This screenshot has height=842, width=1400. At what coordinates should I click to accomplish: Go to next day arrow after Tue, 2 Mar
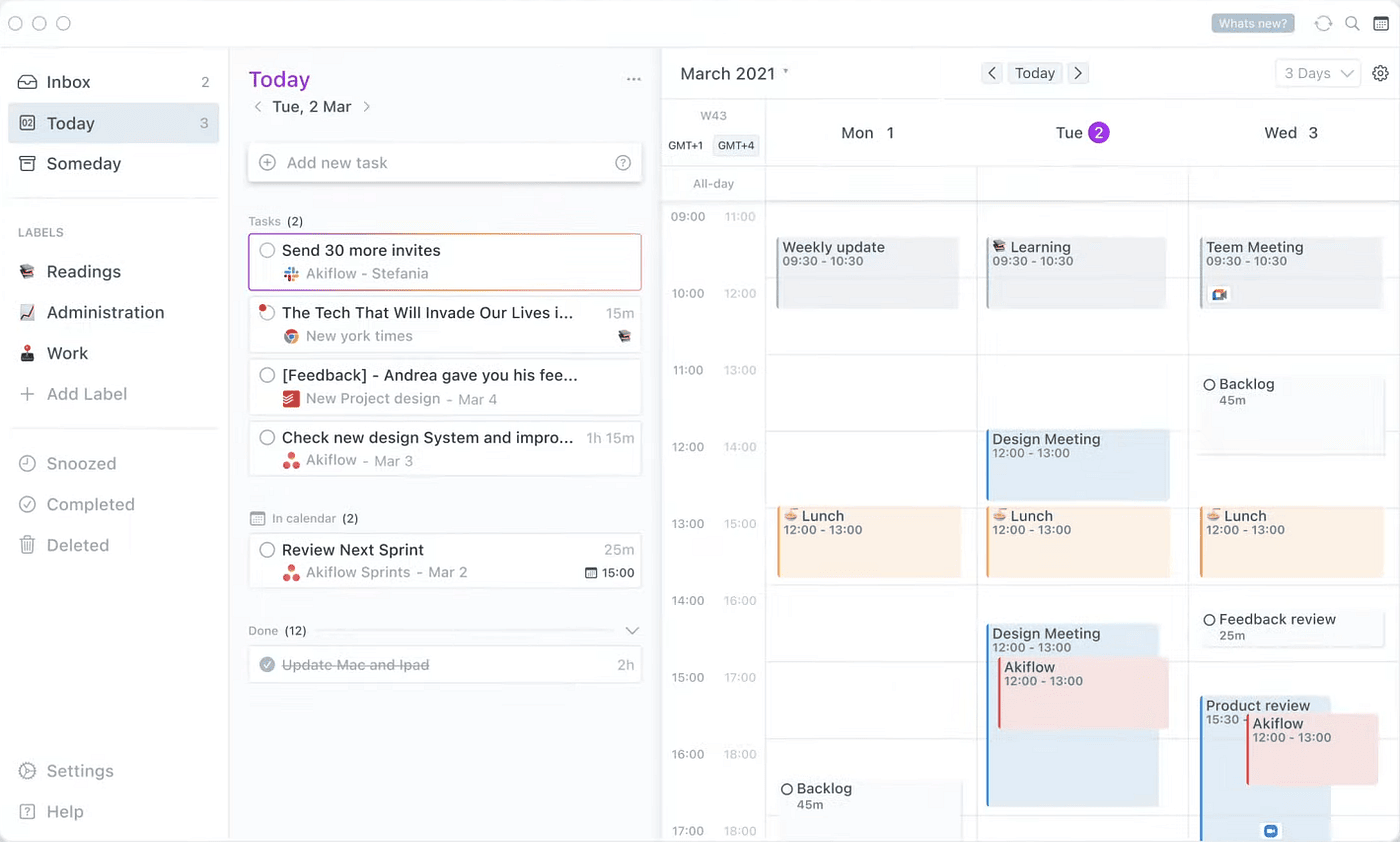[x=367, y=107]
